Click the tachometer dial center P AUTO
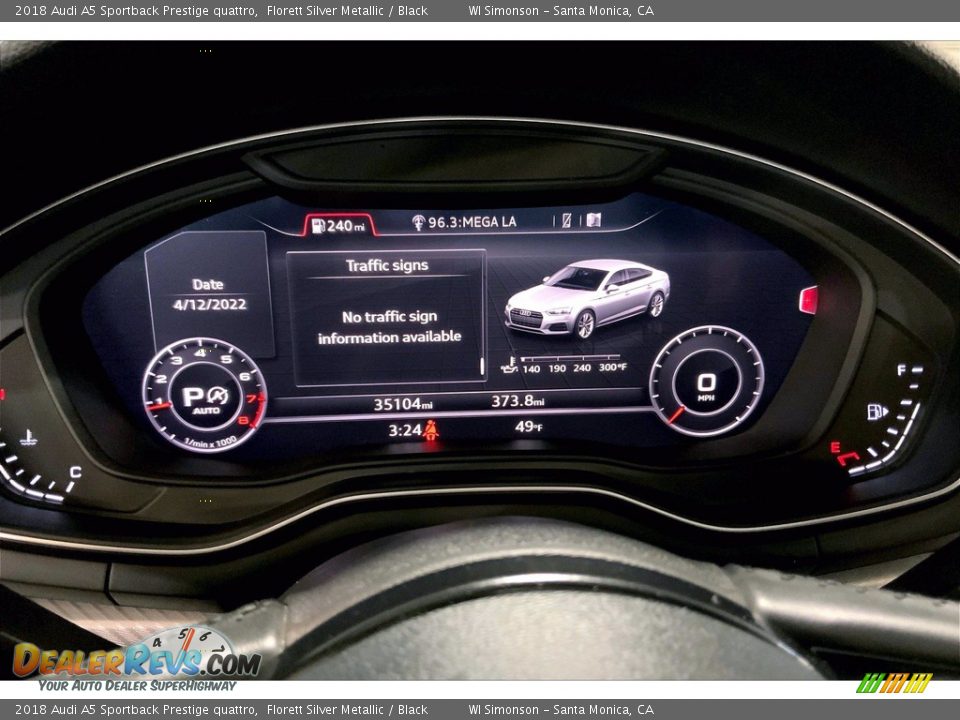The image size is (960, 720). click(206, 399)
